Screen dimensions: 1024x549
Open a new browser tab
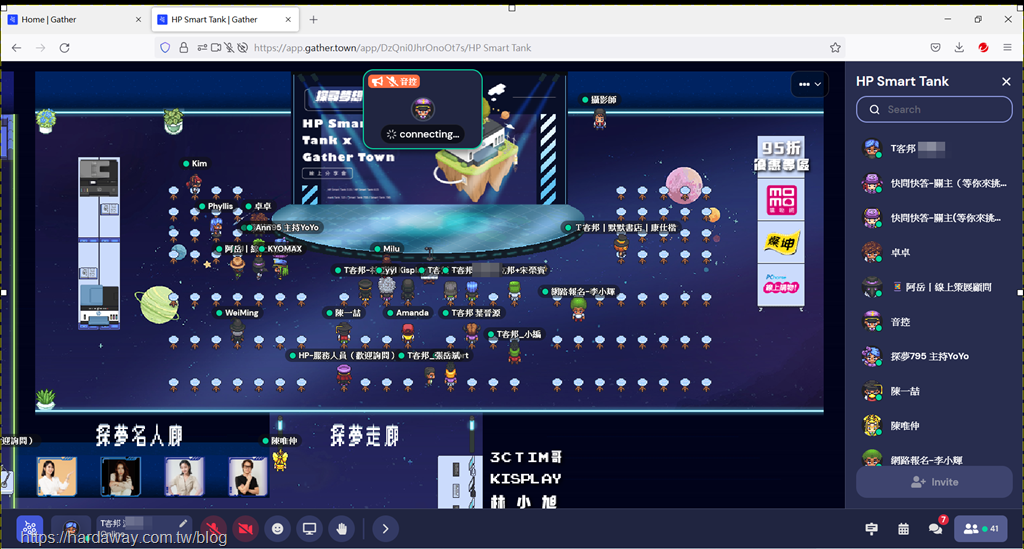313,20
